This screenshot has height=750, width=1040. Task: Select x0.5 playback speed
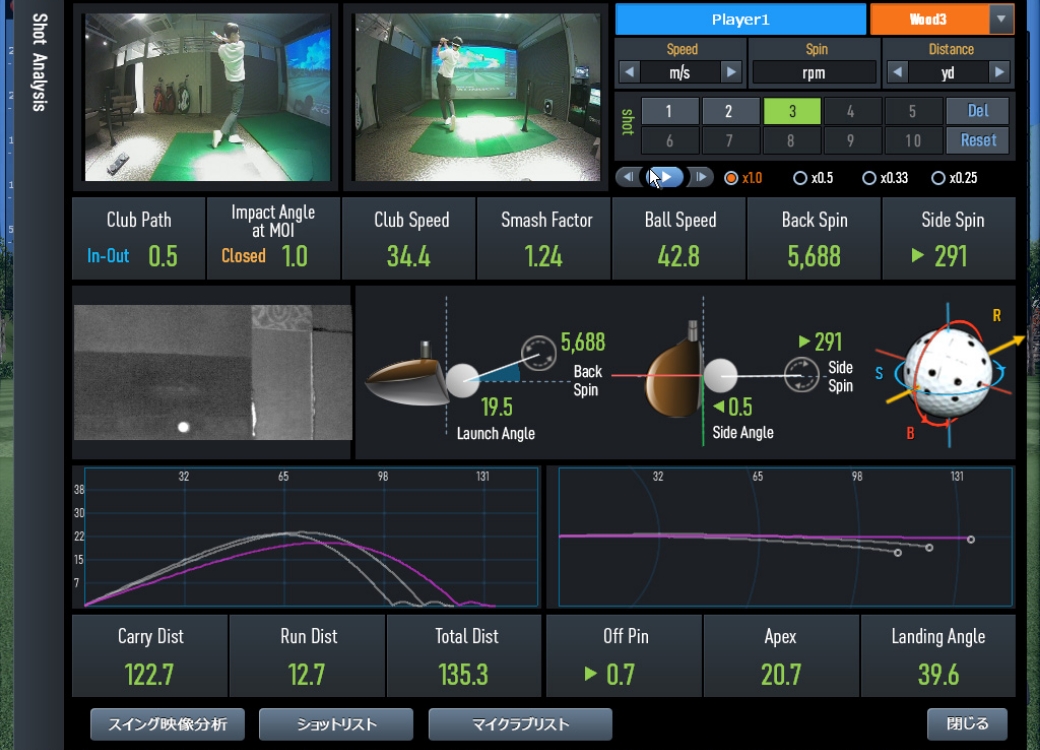(x=800, y=178)
